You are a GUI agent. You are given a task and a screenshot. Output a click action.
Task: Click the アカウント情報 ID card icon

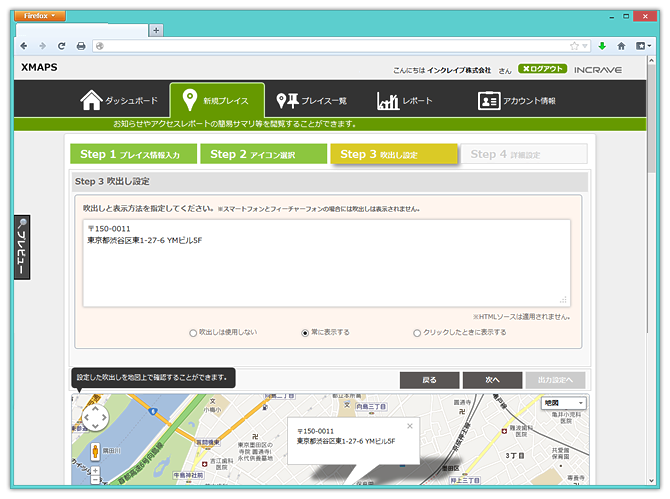(488, 101)
